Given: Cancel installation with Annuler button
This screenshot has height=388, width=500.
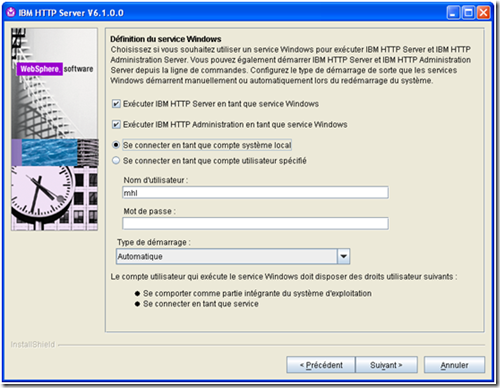Looking at the screenshot, I should pos(454,365).
